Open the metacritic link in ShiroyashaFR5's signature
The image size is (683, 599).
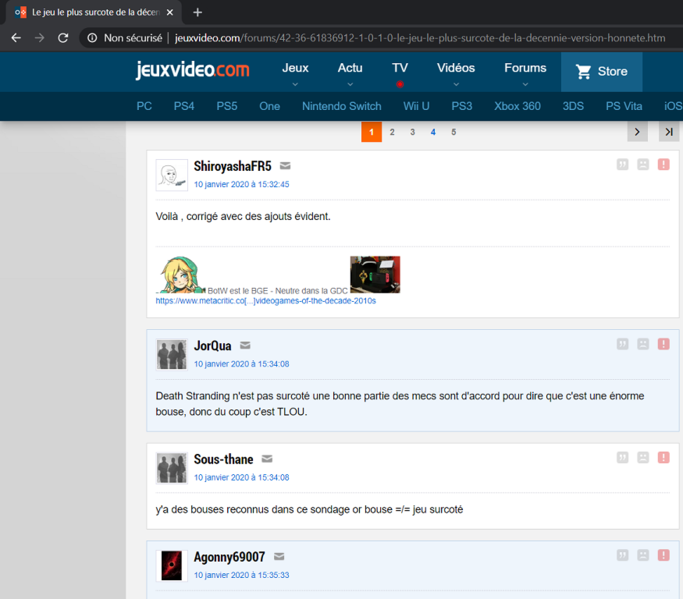pos(265,300)
